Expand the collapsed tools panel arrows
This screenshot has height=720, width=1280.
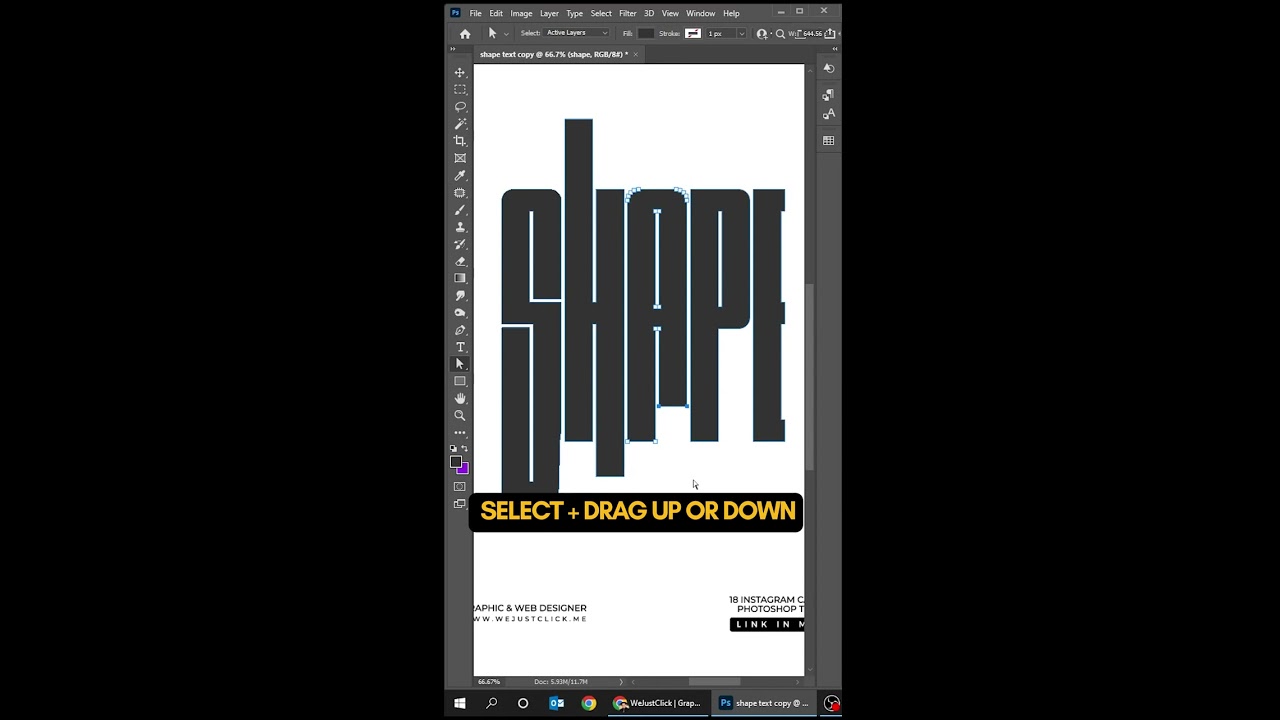coord(452,48)
